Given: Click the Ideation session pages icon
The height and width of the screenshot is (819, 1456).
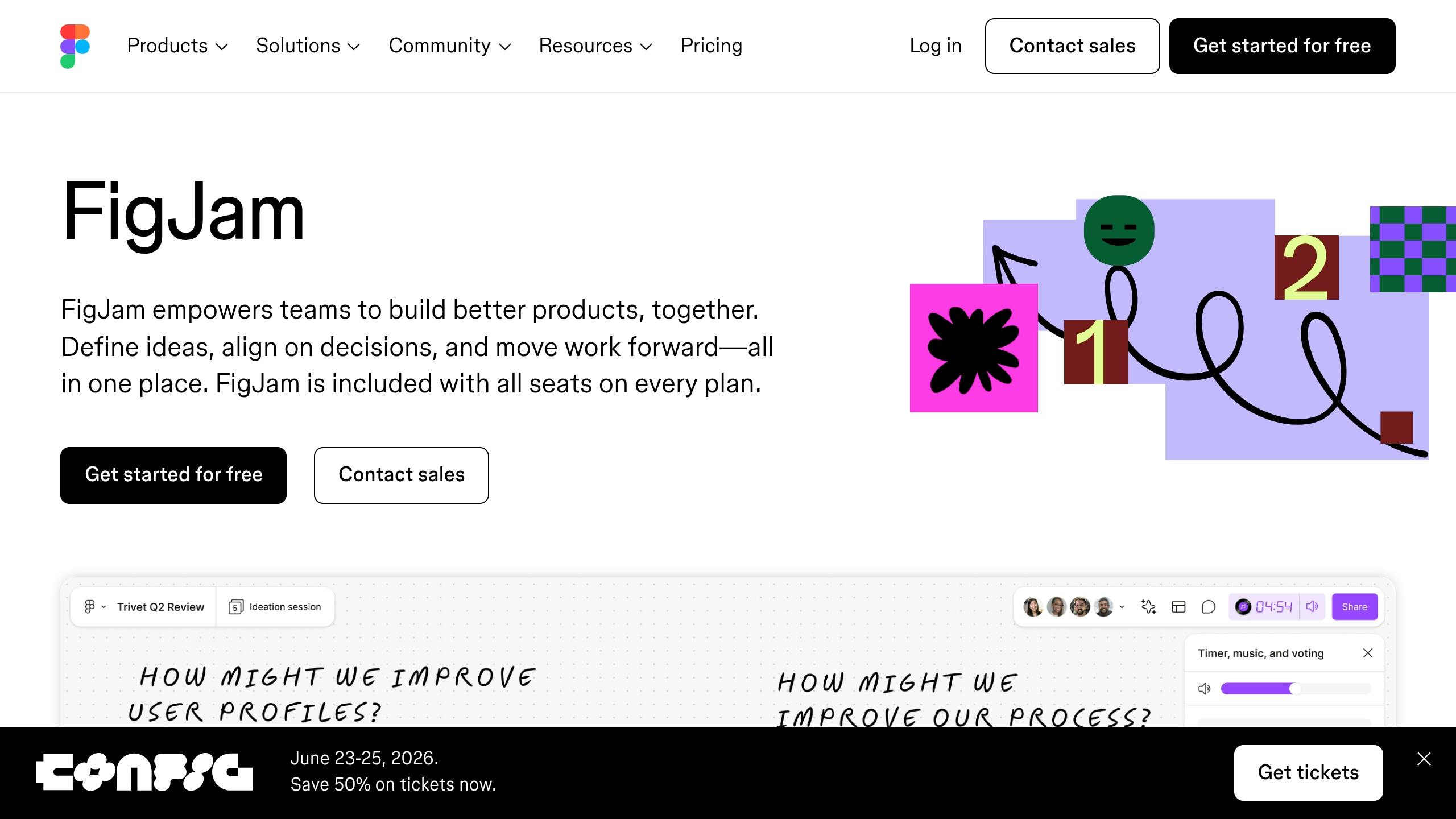Looking at the screenshot, I should tap(235, 607).
